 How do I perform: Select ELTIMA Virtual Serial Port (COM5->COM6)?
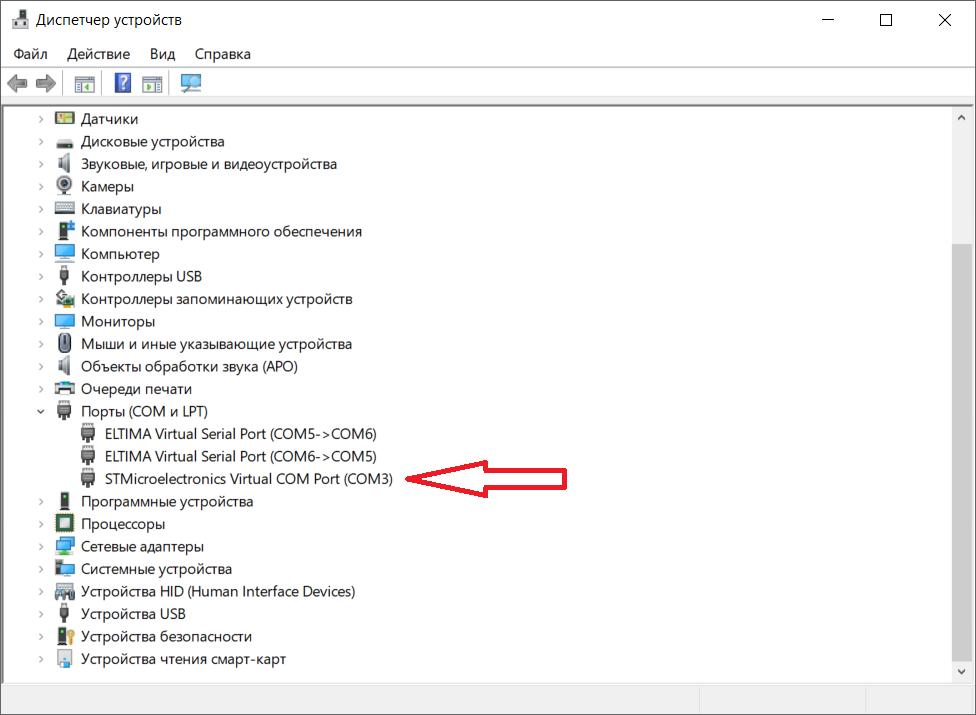240,434
